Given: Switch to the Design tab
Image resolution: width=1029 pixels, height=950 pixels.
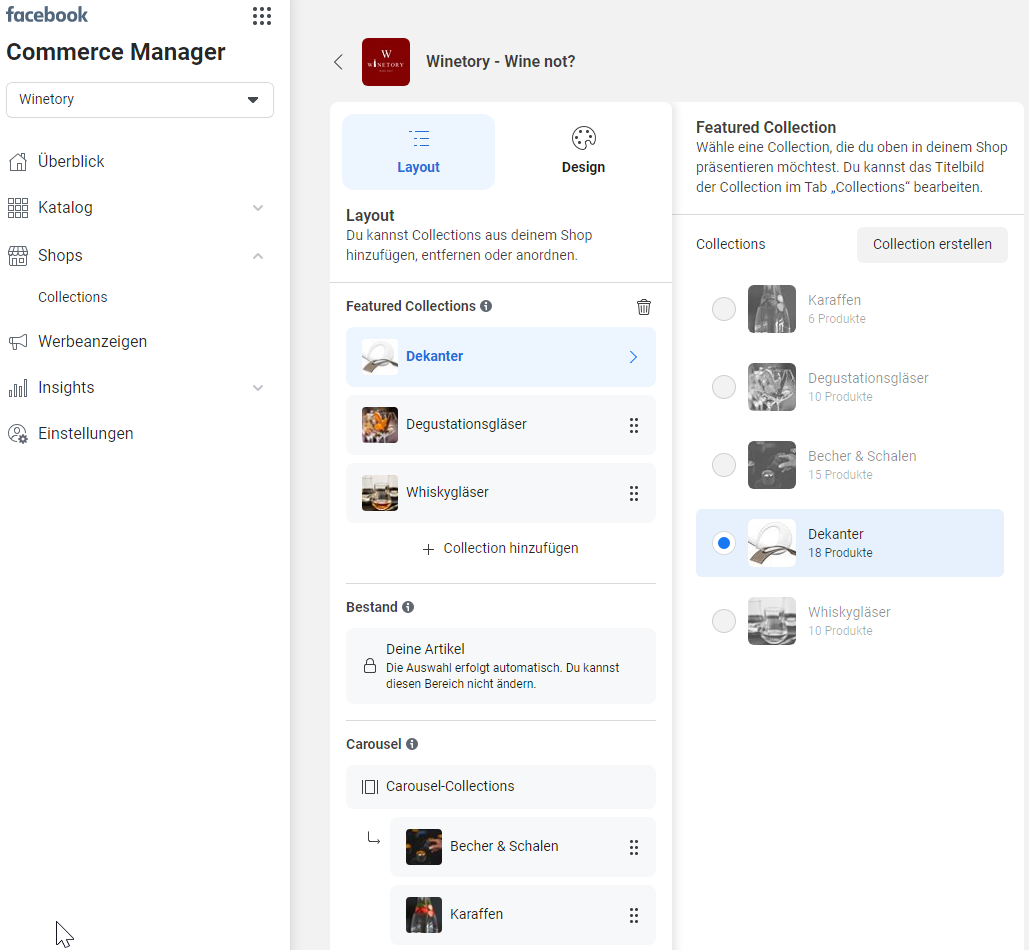Looking at the screenshot, I should point(583,152).
